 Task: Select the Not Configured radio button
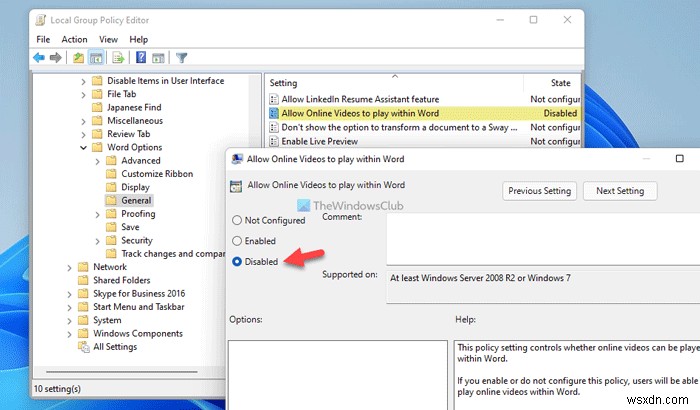(x=237, y=220)
